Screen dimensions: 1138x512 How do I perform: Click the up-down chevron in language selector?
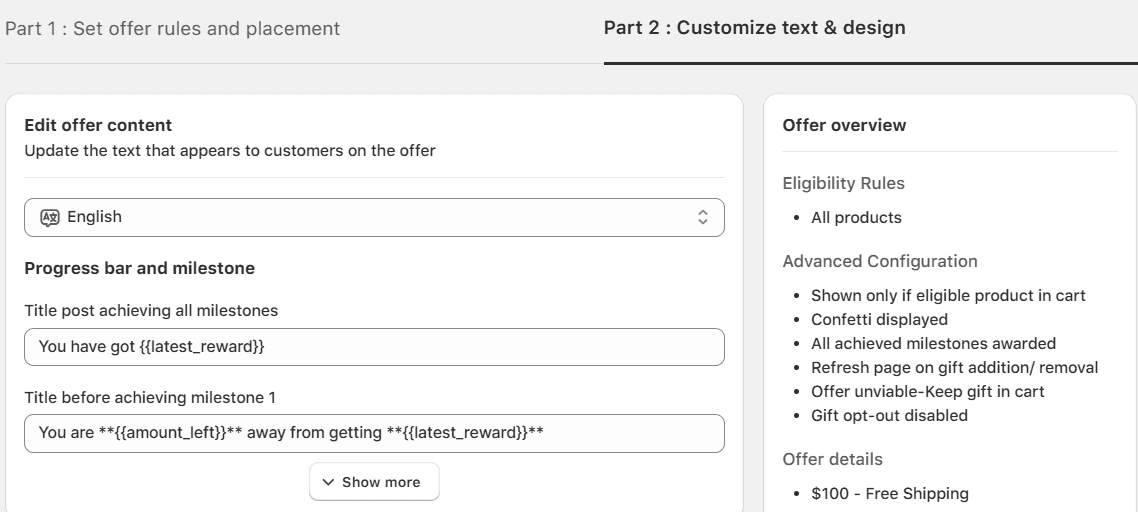(x=703, y=217)
